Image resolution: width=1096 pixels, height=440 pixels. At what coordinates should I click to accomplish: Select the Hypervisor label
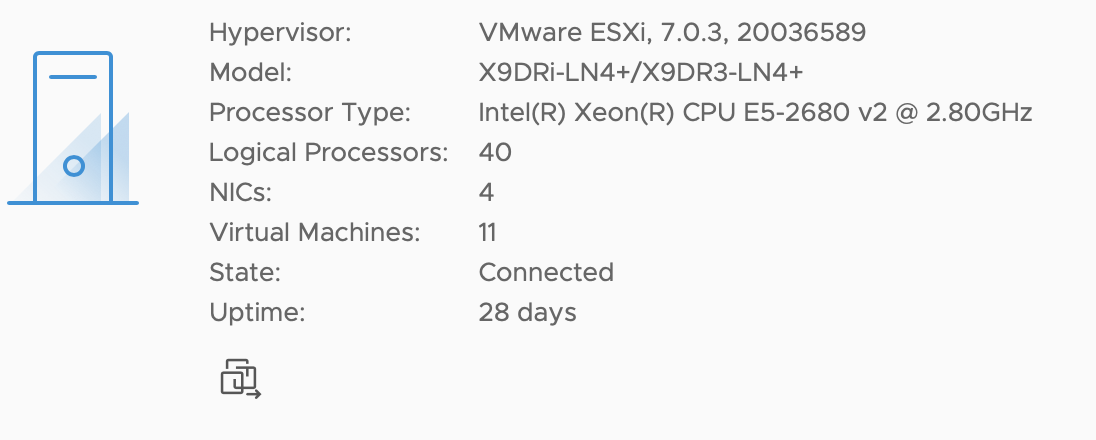280,32
